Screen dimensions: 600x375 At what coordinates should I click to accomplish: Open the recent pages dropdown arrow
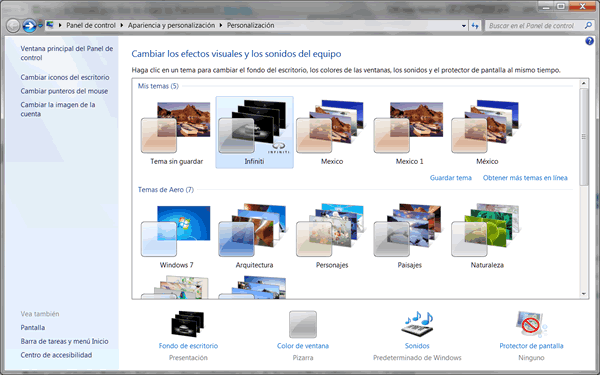[x=40, y=26]
